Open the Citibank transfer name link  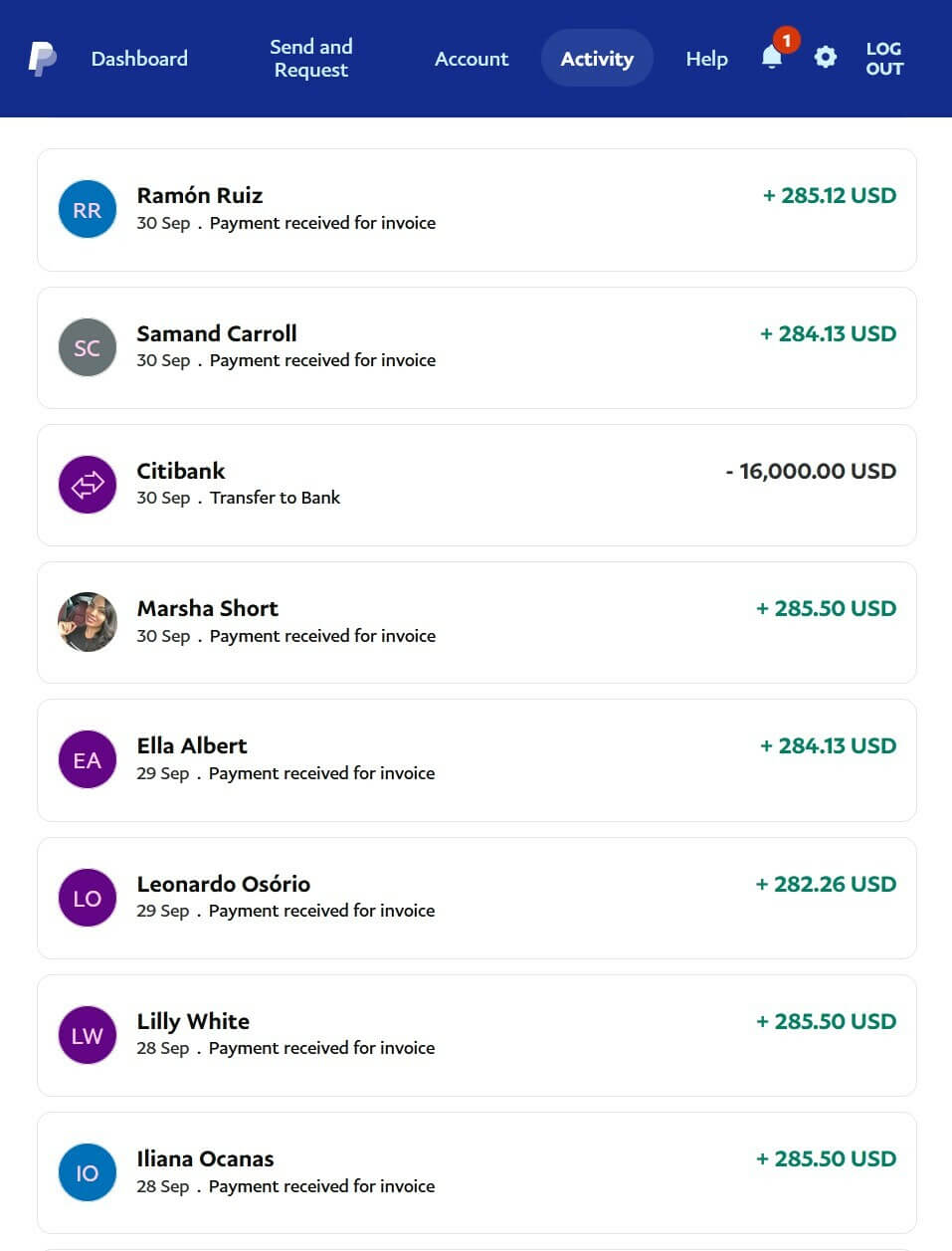(x=181, y=471)
